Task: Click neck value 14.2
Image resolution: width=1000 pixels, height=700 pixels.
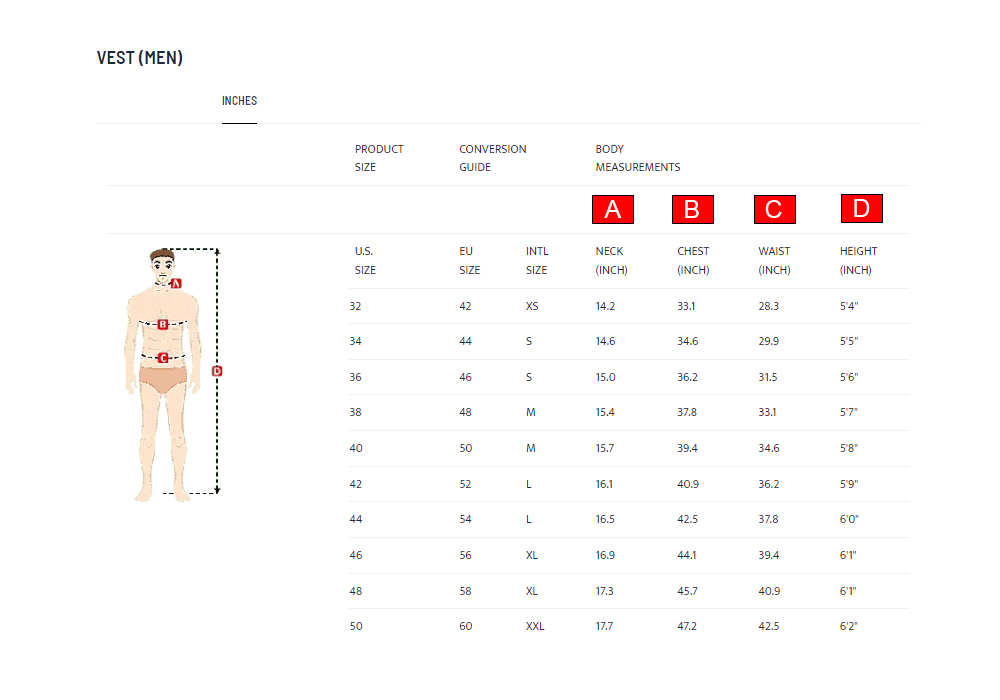Action: point(605,306)
